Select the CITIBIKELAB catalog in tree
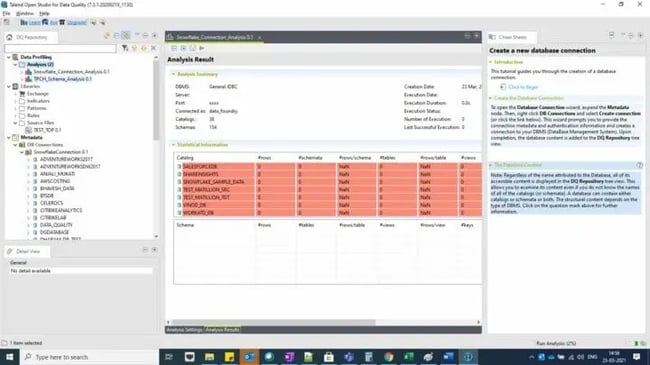This screenshot has width=650, height=365. pos(53,218)
